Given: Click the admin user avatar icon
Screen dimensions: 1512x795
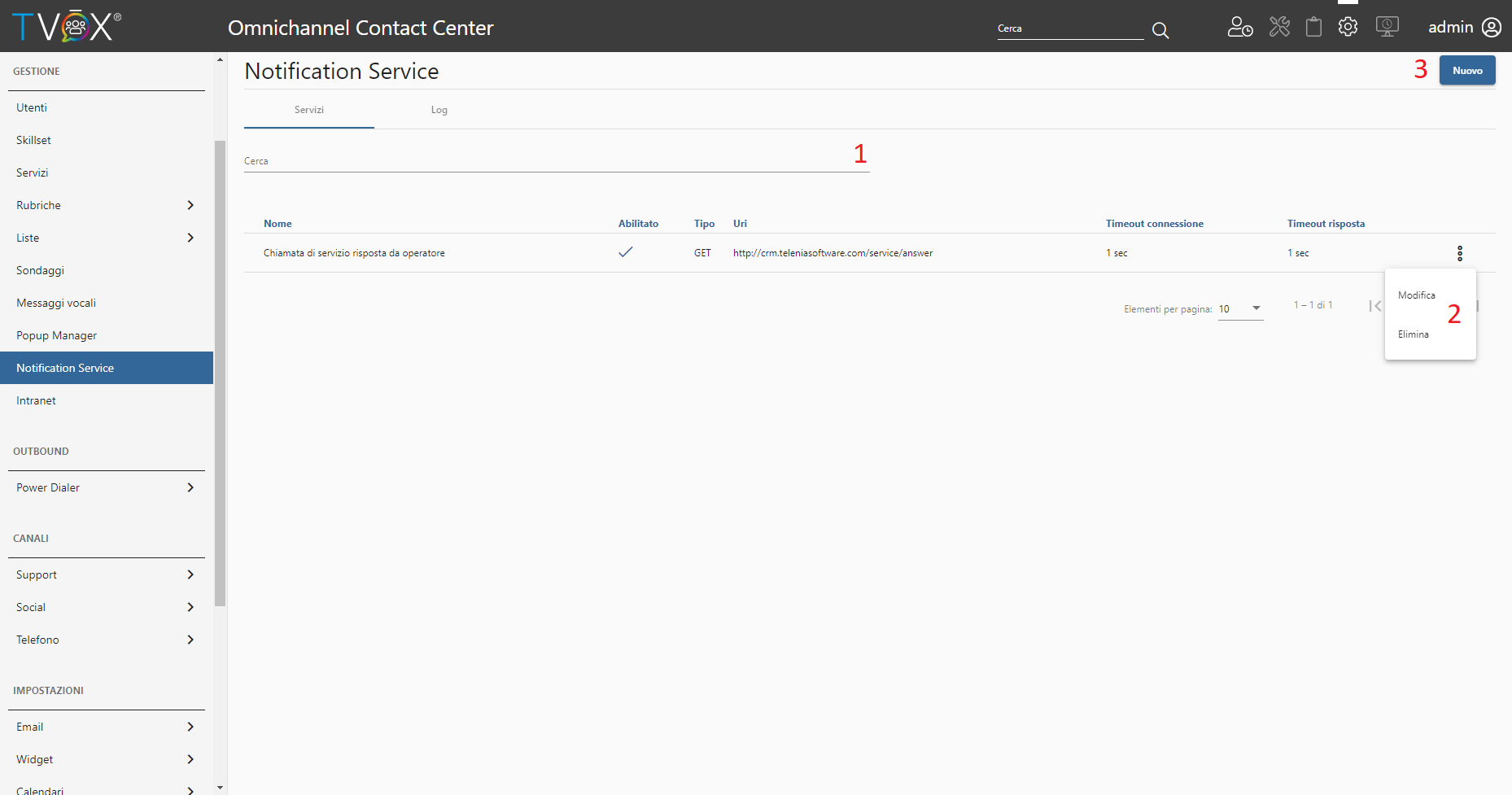Looking at the screenshot, I should (x=1492, y=28).
